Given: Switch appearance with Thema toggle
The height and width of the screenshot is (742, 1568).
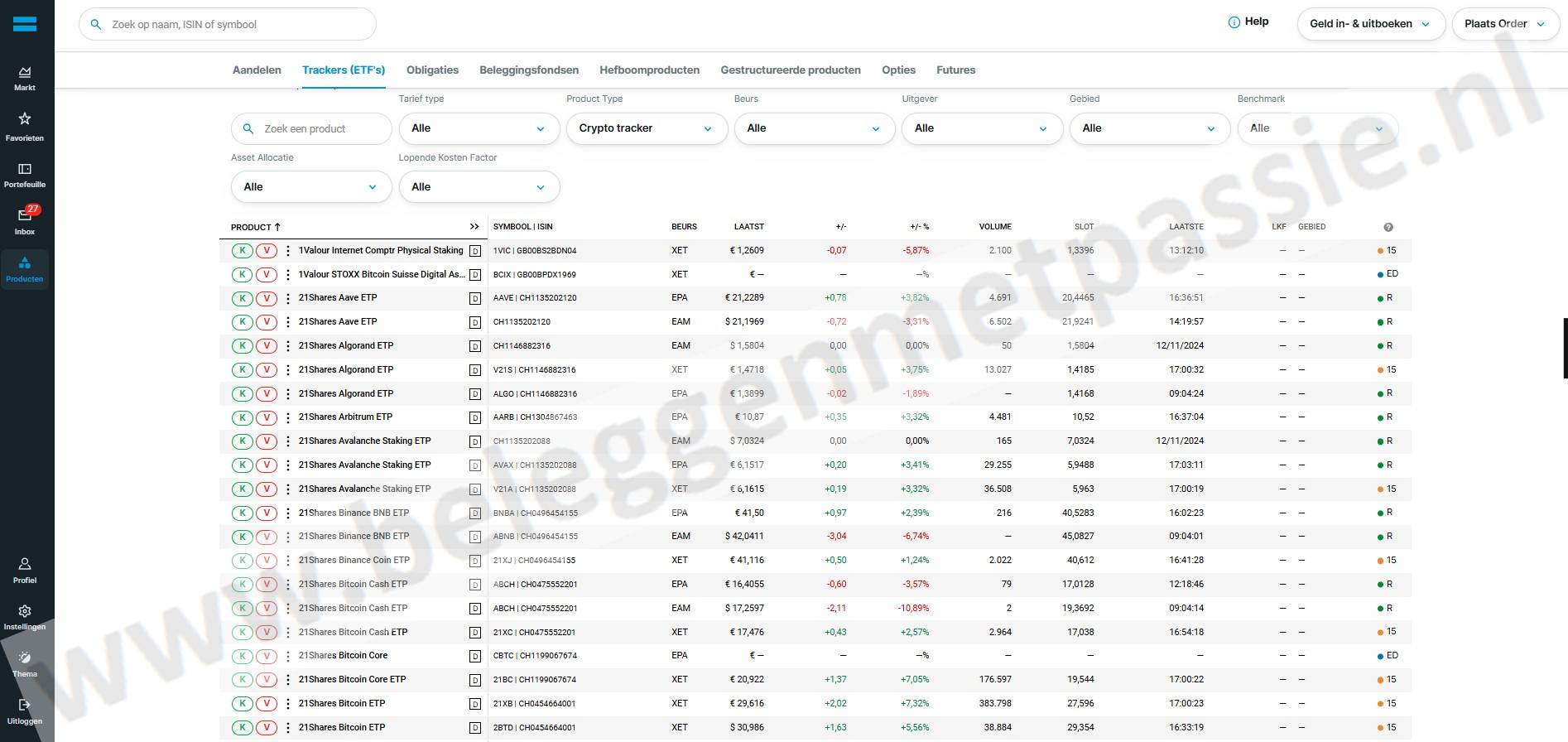Looking at the screenshot, I should (25, 662).
